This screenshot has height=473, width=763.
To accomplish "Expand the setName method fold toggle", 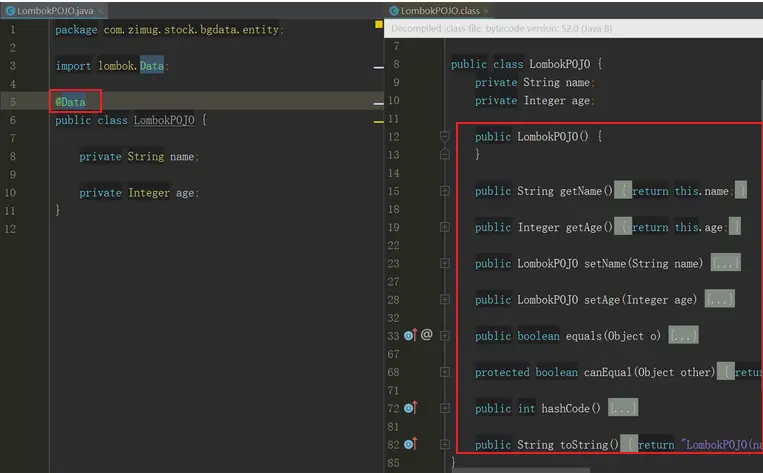I will (x=445, y=263).
